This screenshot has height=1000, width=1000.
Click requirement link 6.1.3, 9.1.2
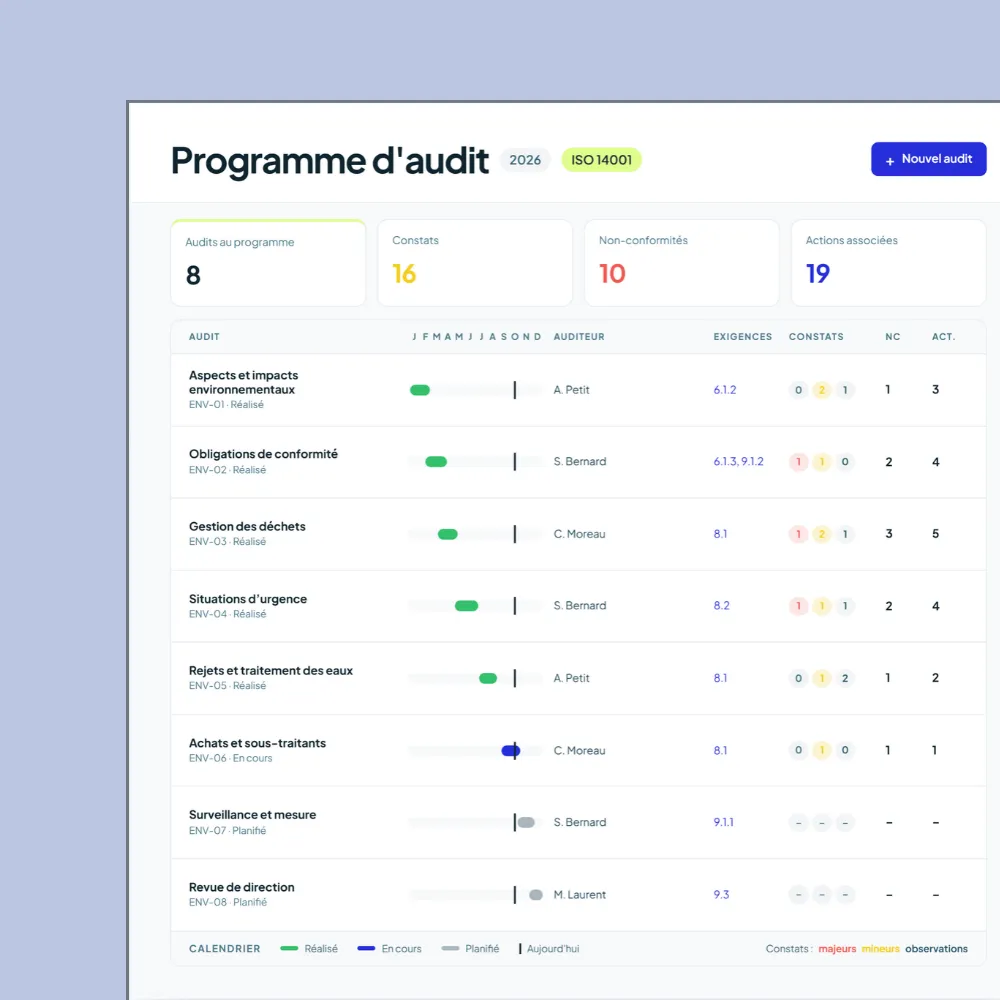click(x=738, y=461)
